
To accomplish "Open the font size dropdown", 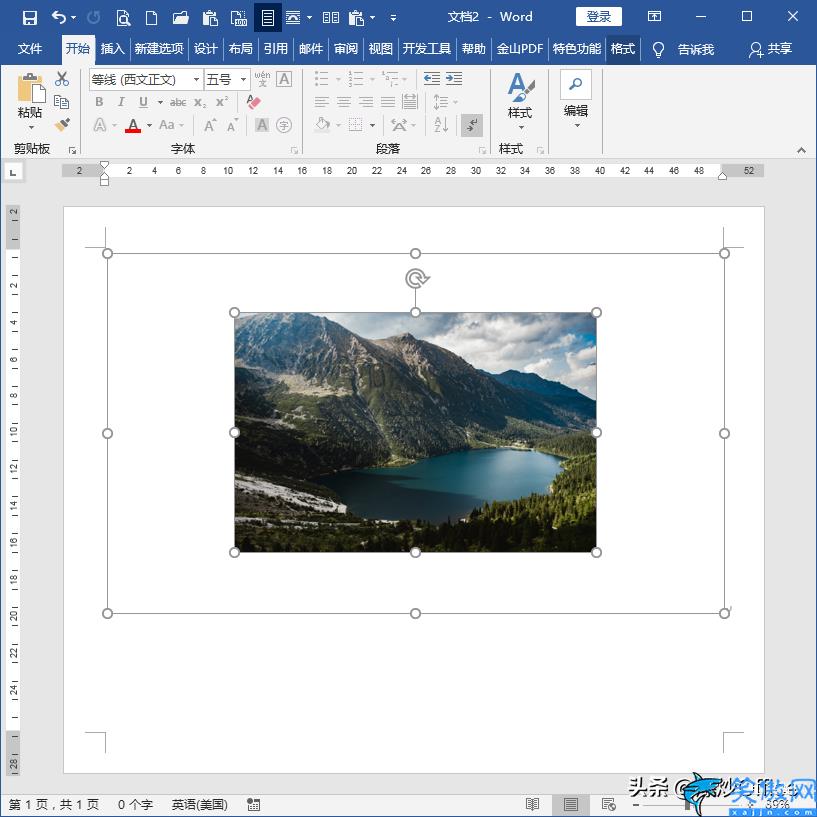I will (243, 79).
